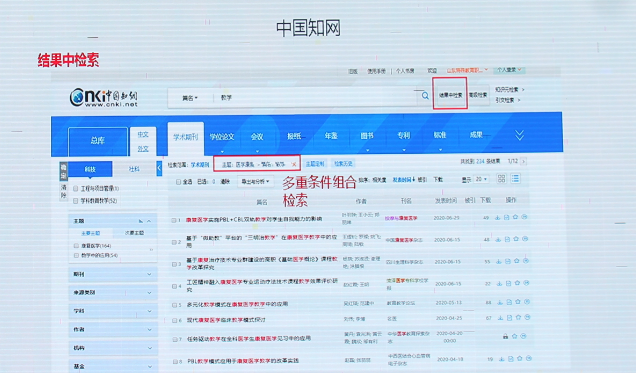Image resolution: width=636 pixels, height=373 pixels.
Task: Open the 导出与分析 dropdown
Action: click(255, 181)
